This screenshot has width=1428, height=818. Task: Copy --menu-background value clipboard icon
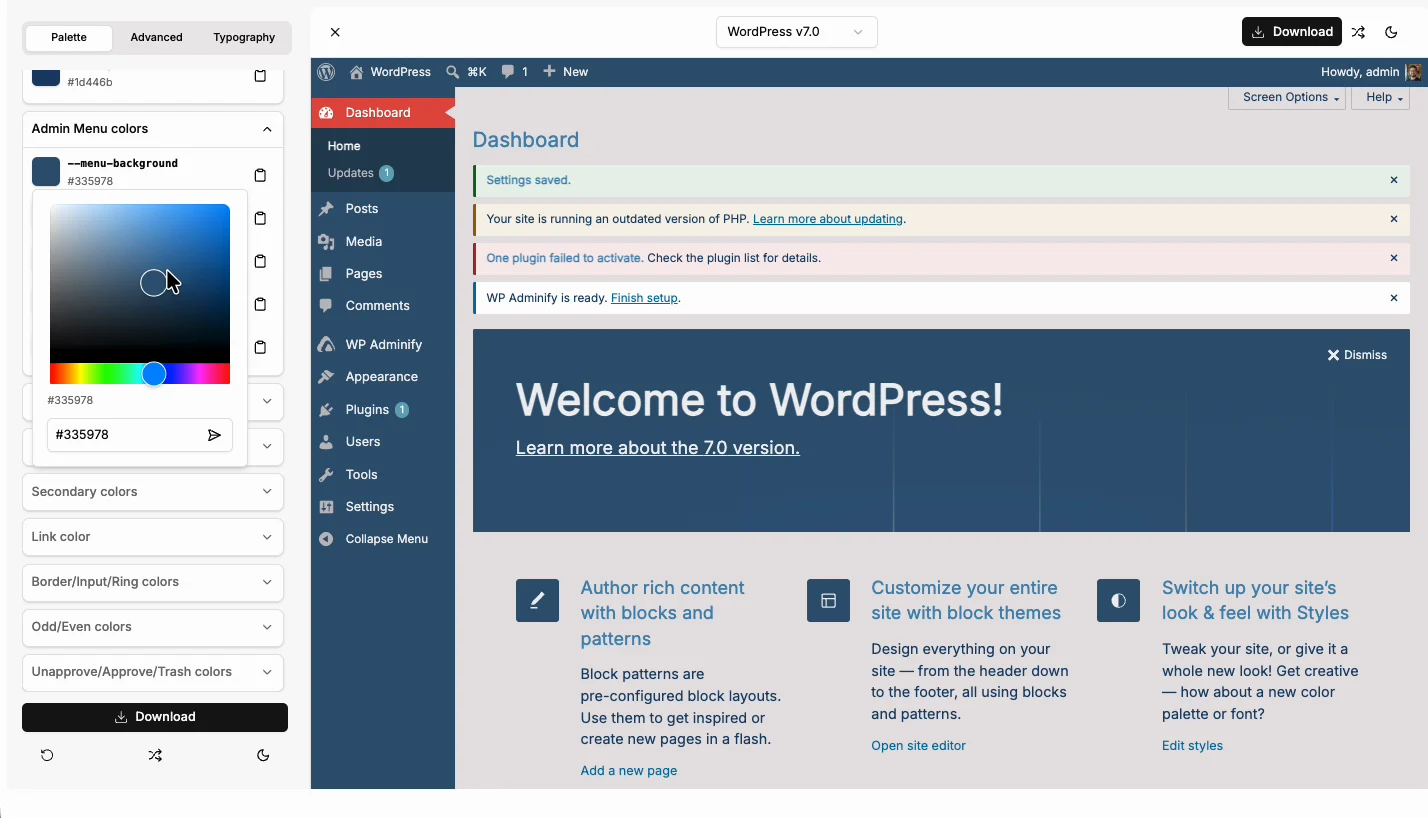(260, 175)
